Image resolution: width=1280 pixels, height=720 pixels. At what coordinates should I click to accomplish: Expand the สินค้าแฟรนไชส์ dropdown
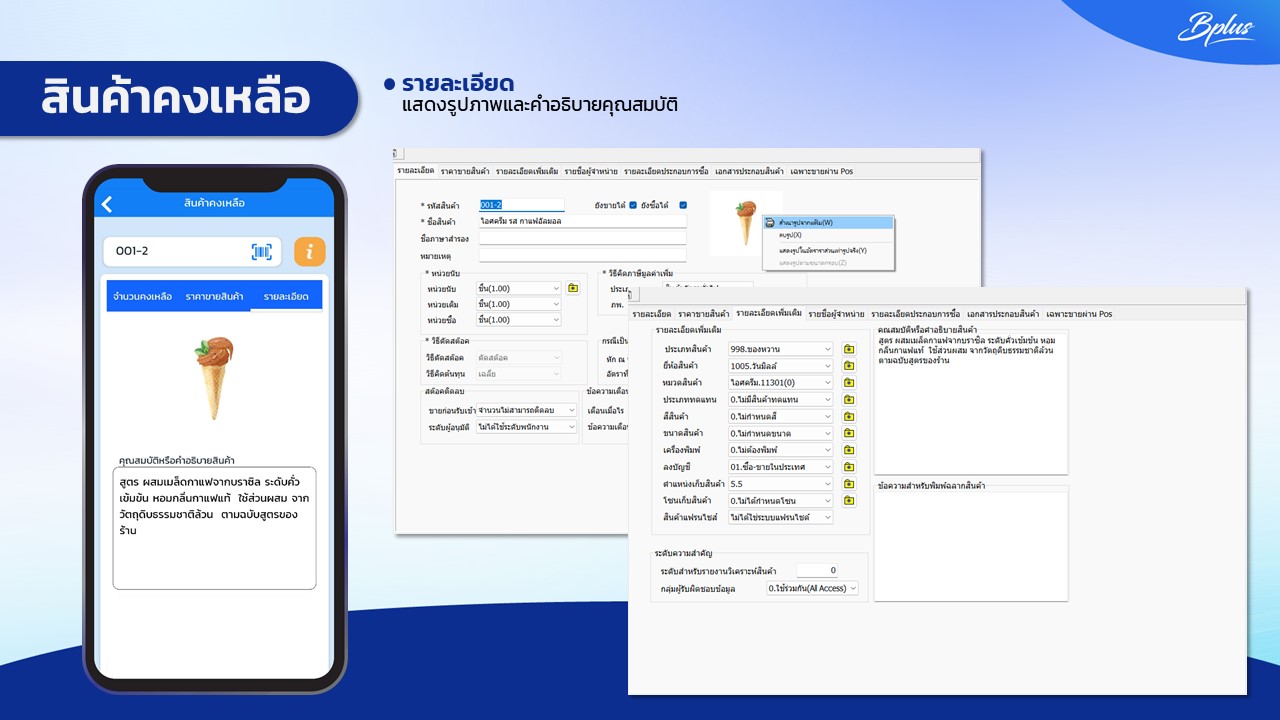click(x=780, y=518)
